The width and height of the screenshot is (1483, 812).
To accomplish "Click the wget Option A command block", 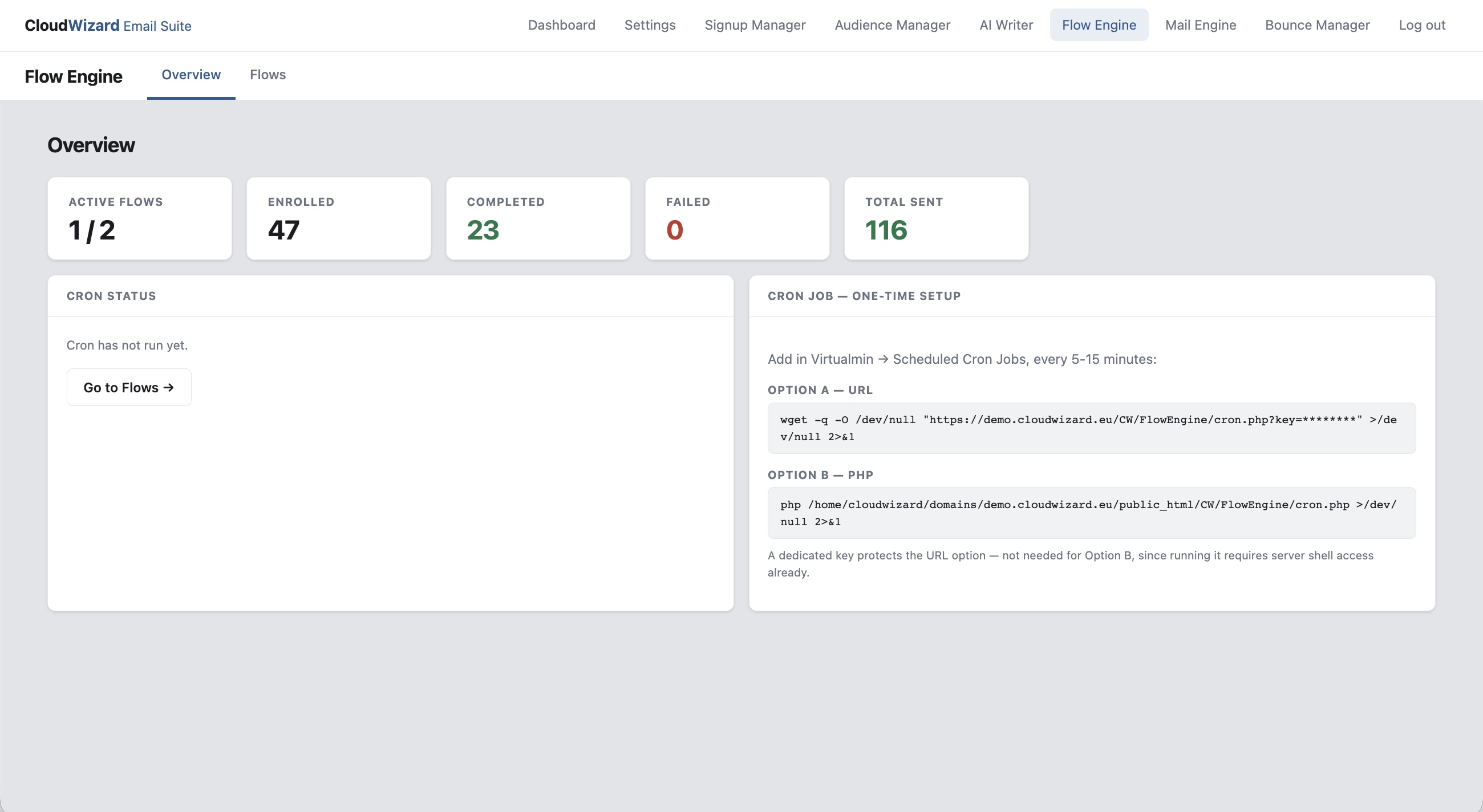I will (x=1092, y=428).
